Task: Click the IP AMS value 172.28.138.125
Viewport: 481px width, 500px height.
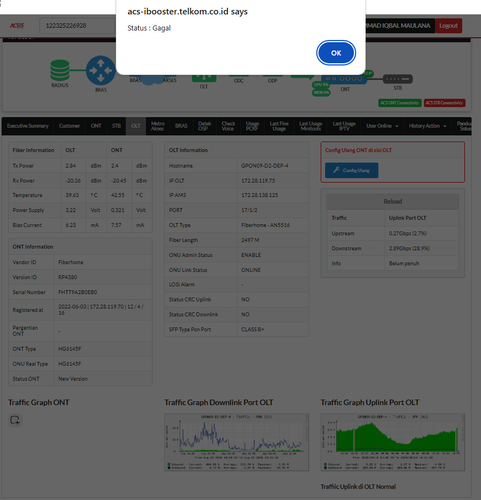Action: click(x=259, y=195)
